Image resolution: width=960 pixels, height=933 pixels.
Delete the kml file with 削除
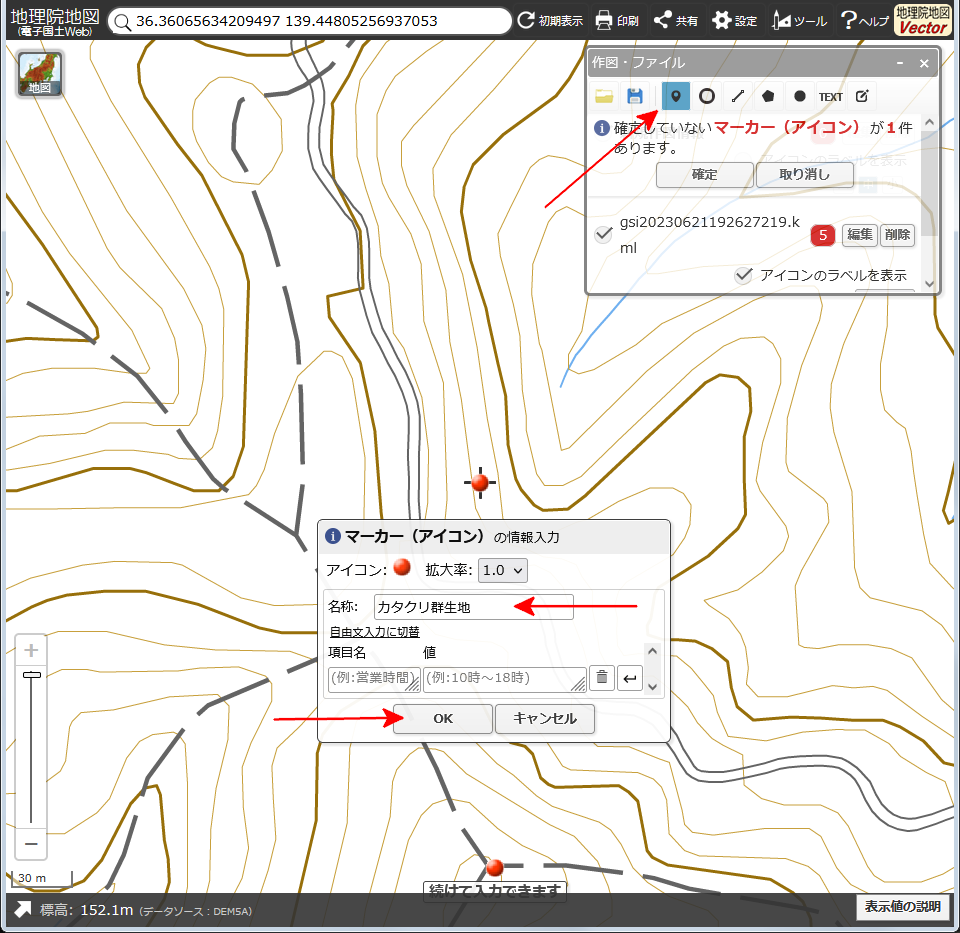click(897, 235)
